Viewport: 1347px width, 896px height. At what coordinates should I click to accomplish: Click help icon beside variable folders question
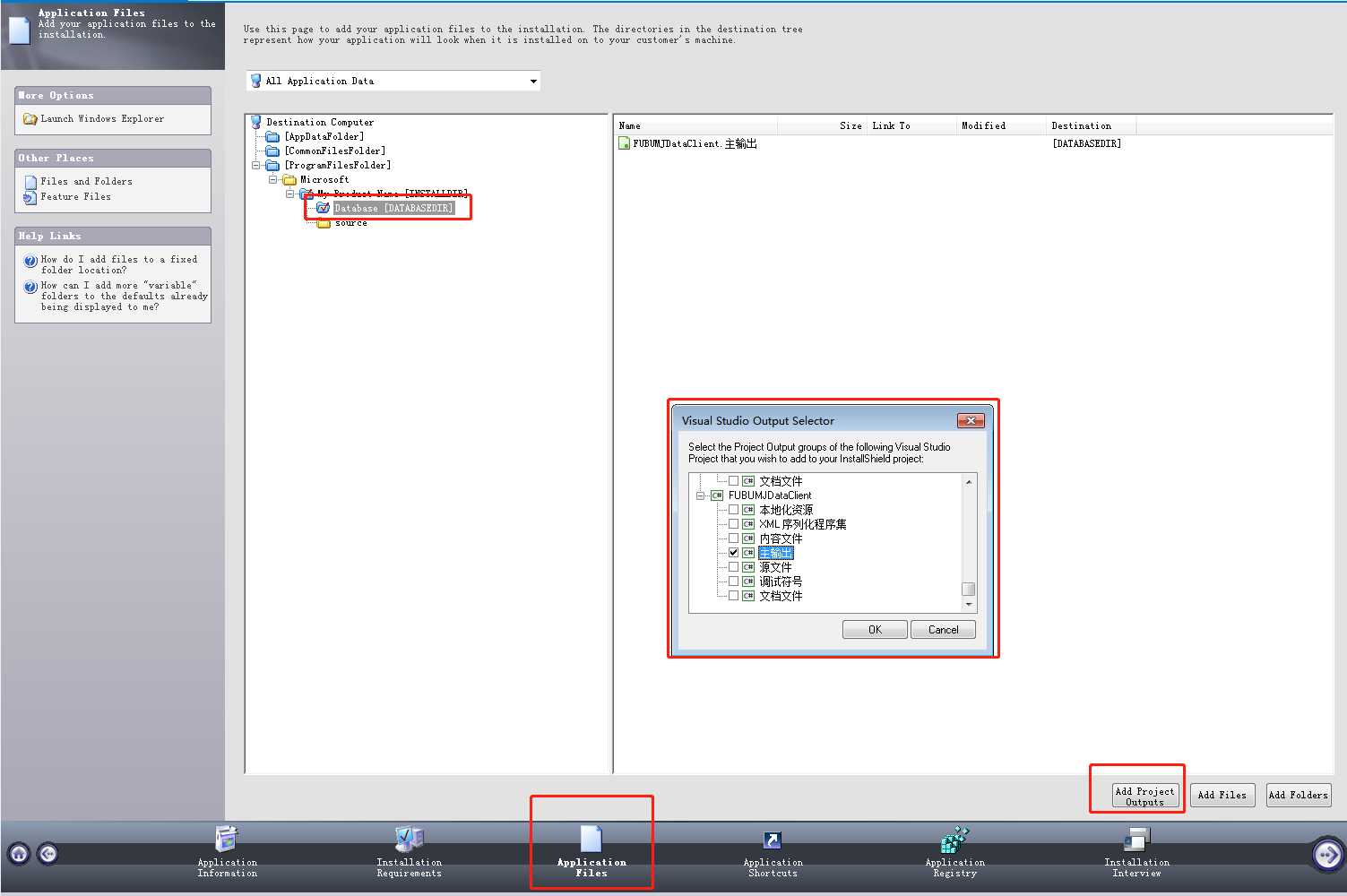coord(30,287)
